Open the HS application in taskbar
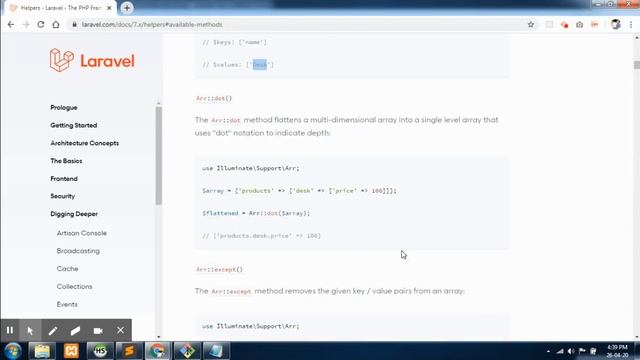This screenshot has width=640, height=360. click(100, 351)
